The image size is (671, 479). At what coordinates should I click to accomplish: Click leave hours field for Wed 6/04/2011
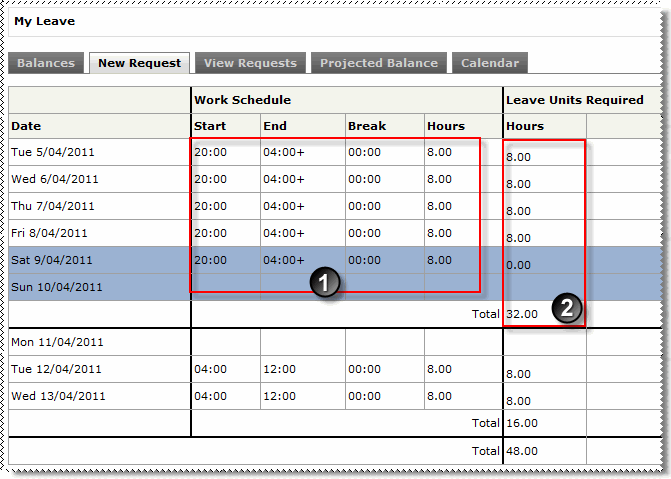pyautogui.click(x=519, y=185)
